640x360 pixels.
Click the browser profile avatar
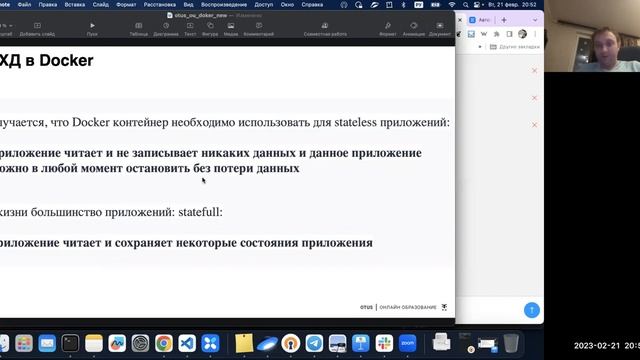click(522, 34)
